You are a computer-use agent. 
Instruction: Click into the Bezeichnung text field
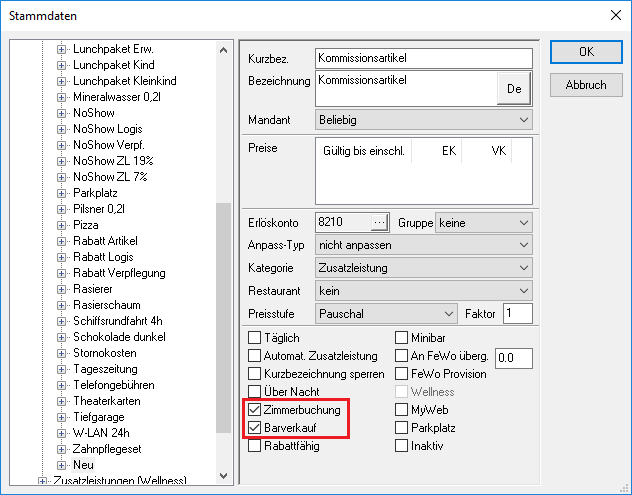(x=406, y=88)
